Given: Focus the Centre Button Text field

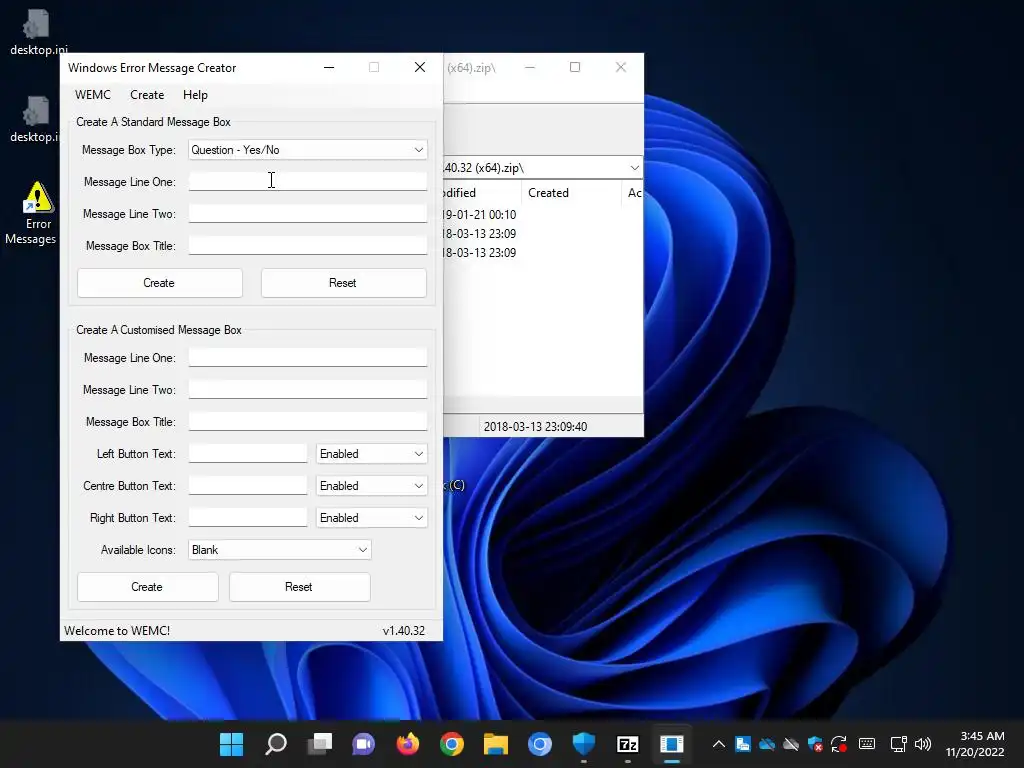Looking at the screenshot, I should point(248,486).
